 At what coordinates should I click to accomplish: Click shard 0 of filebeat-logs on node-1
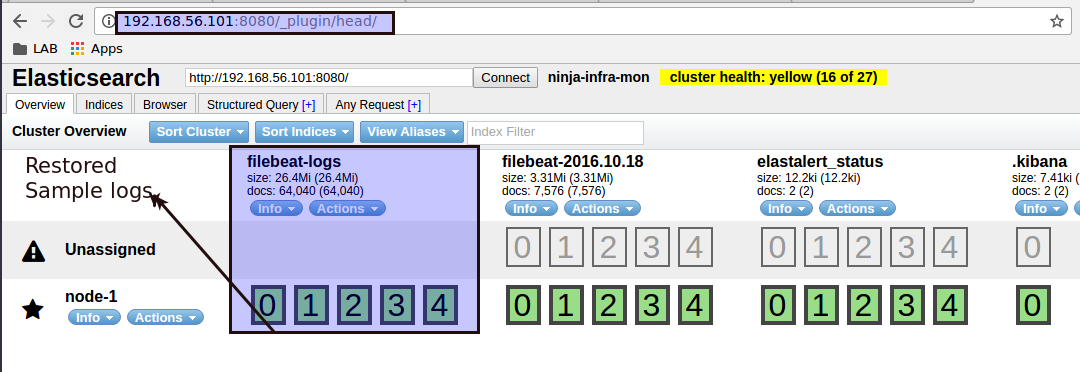coord(267,305)
